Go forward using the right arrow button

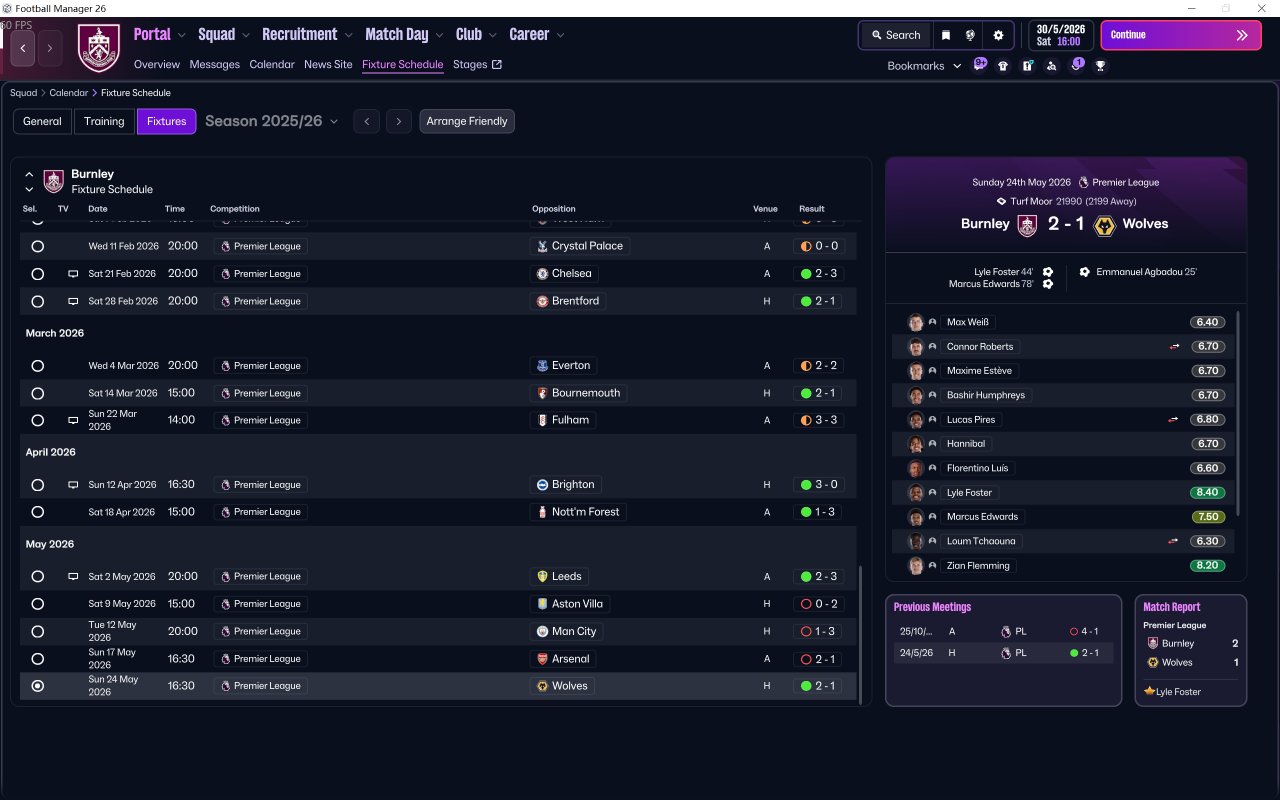click(50, 48)
